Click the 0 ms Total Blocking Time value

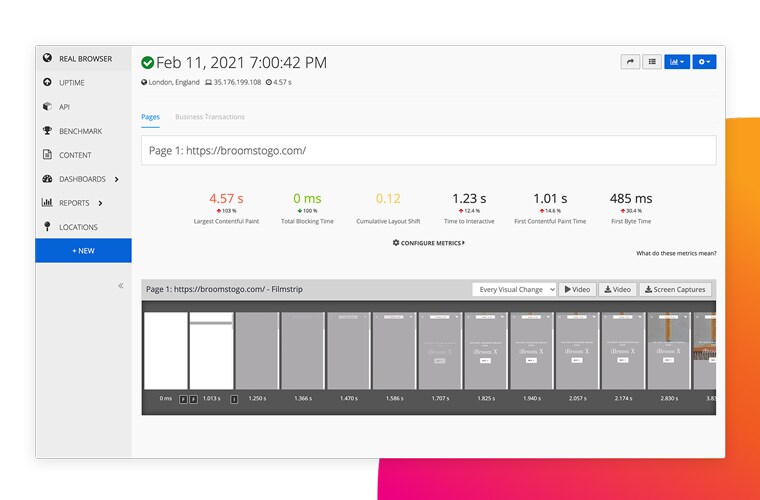point(307,198)
